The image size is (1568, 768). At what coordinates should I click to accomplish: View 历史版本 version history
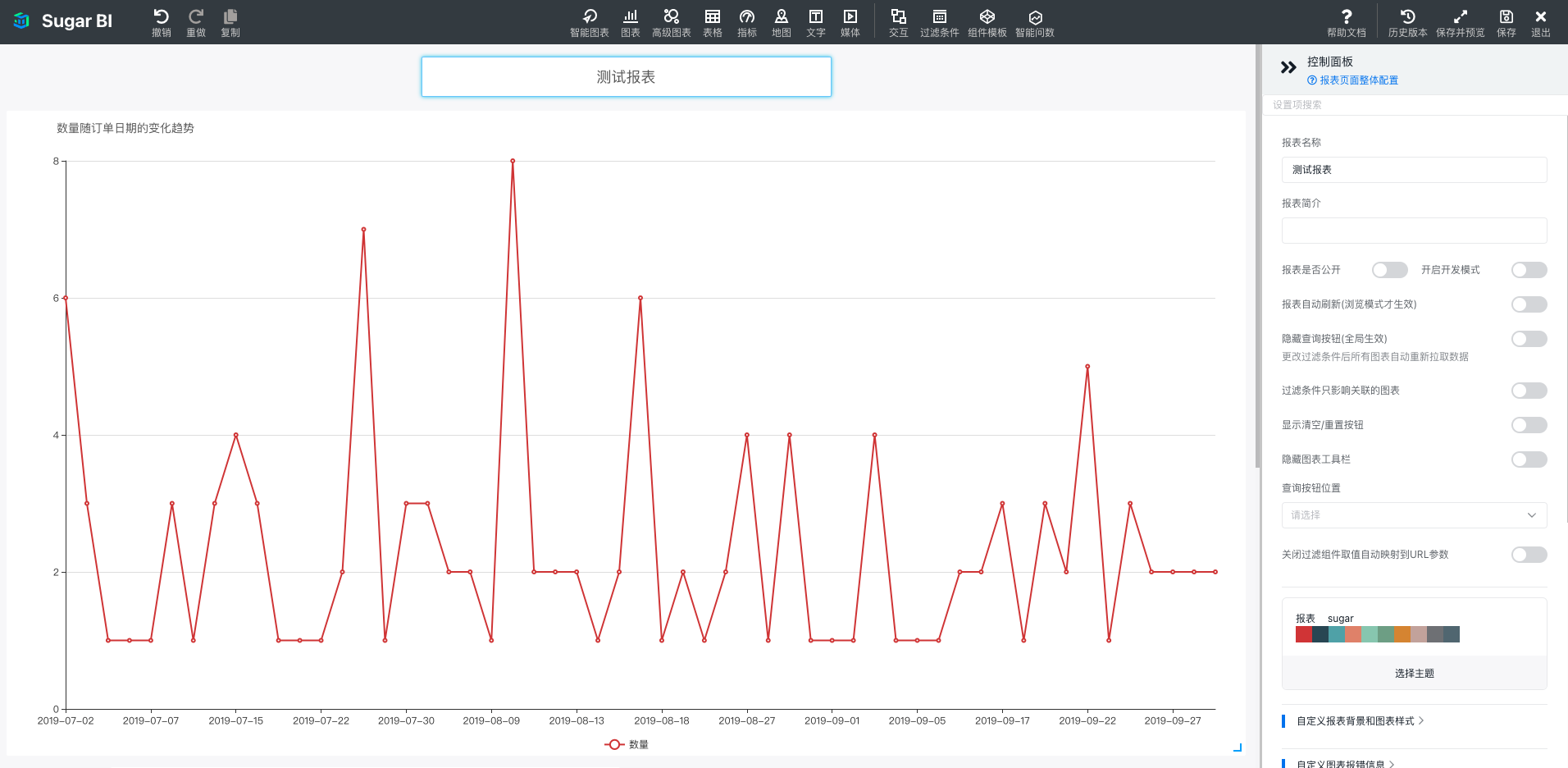[1408, 22]
